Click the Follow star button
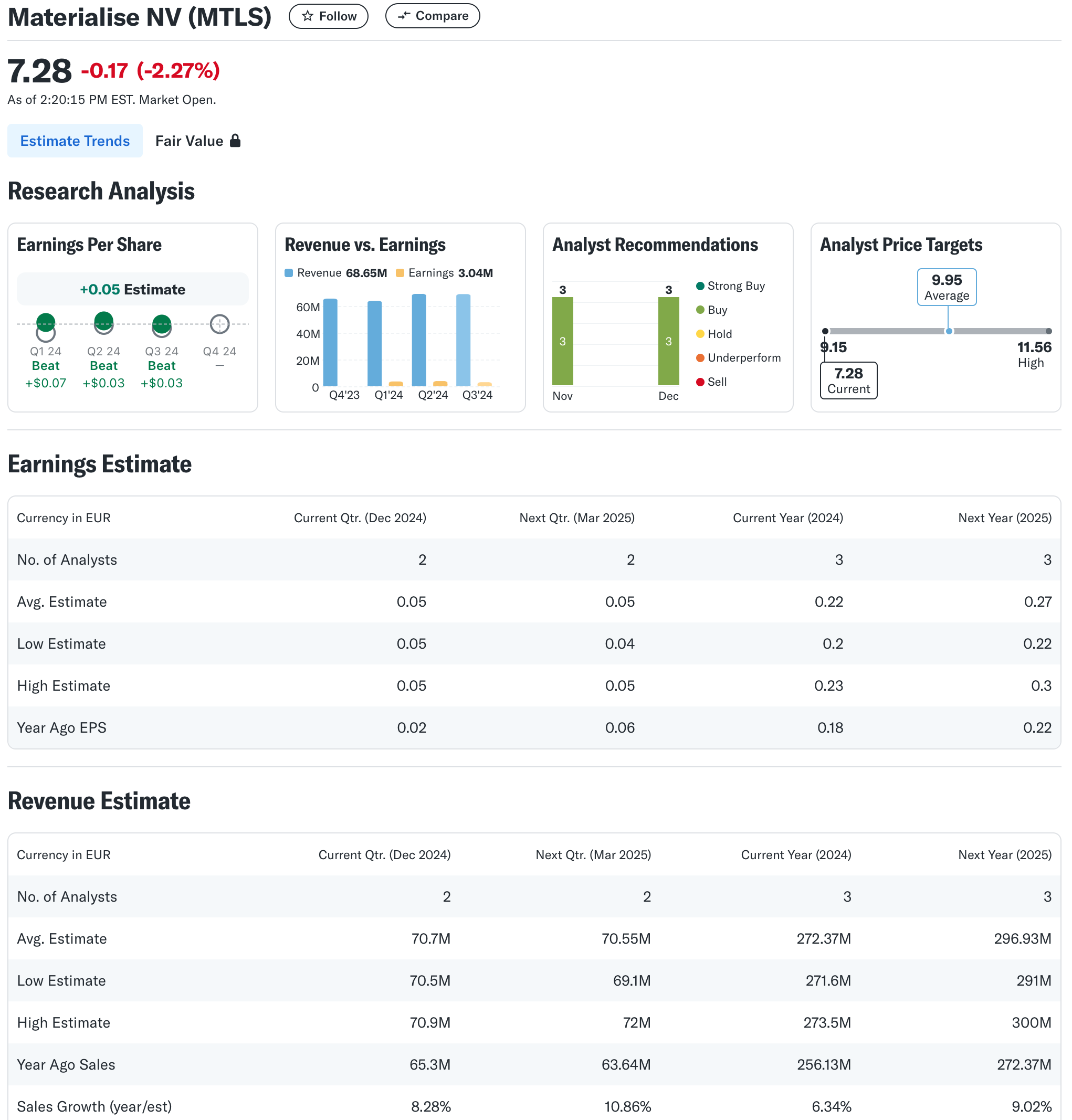 [328, 16]
